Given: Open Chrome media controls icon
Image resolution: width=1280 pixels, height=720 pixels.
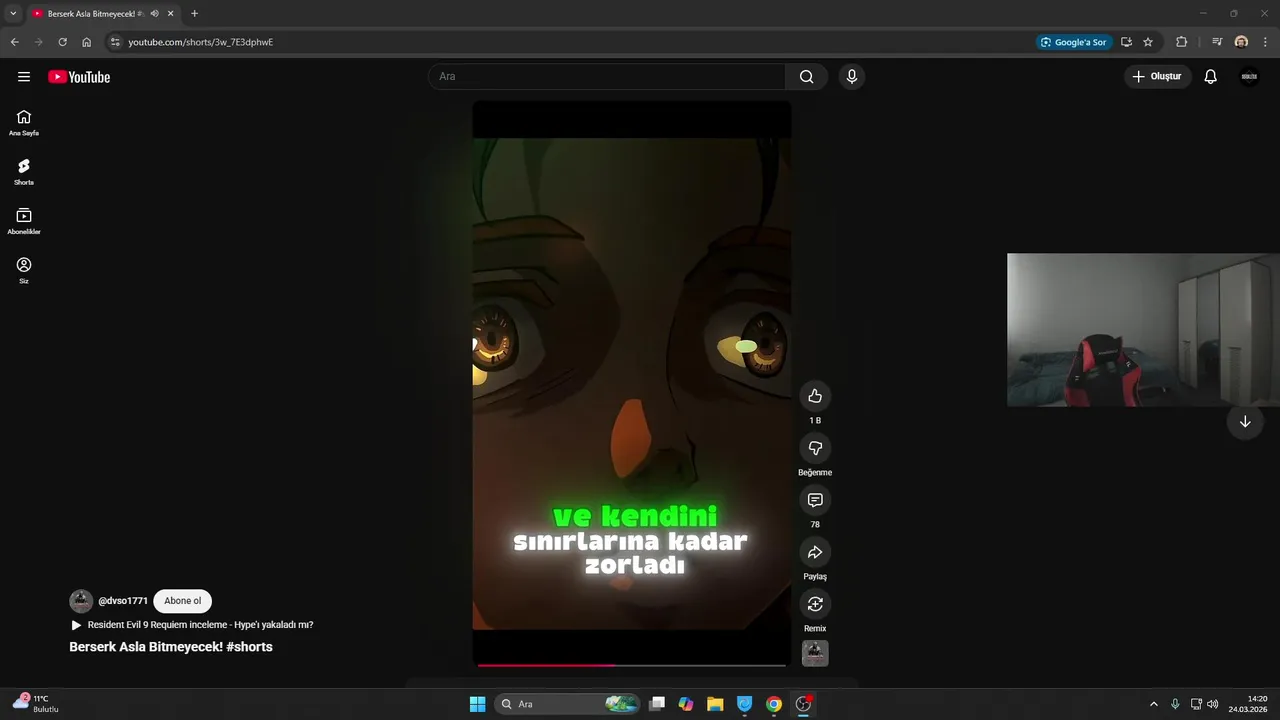Looking at the screenshot, I should 1217,42.
